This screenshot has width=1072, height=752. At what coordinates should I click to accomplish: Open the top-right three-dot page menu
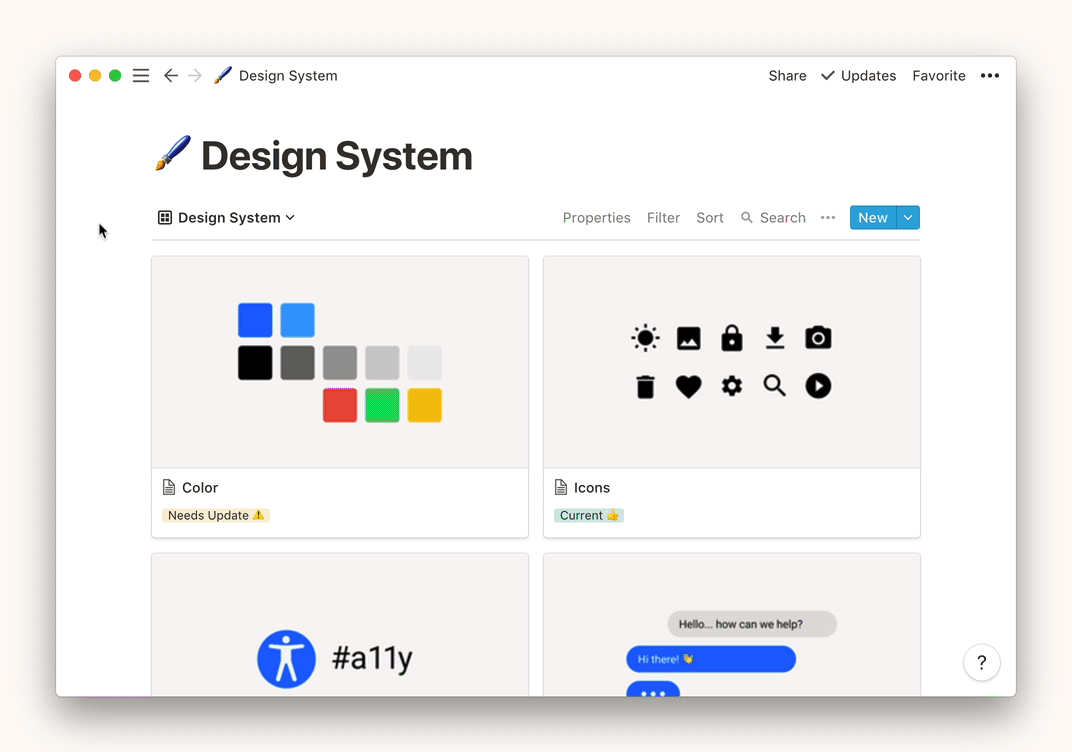[990, 76]
